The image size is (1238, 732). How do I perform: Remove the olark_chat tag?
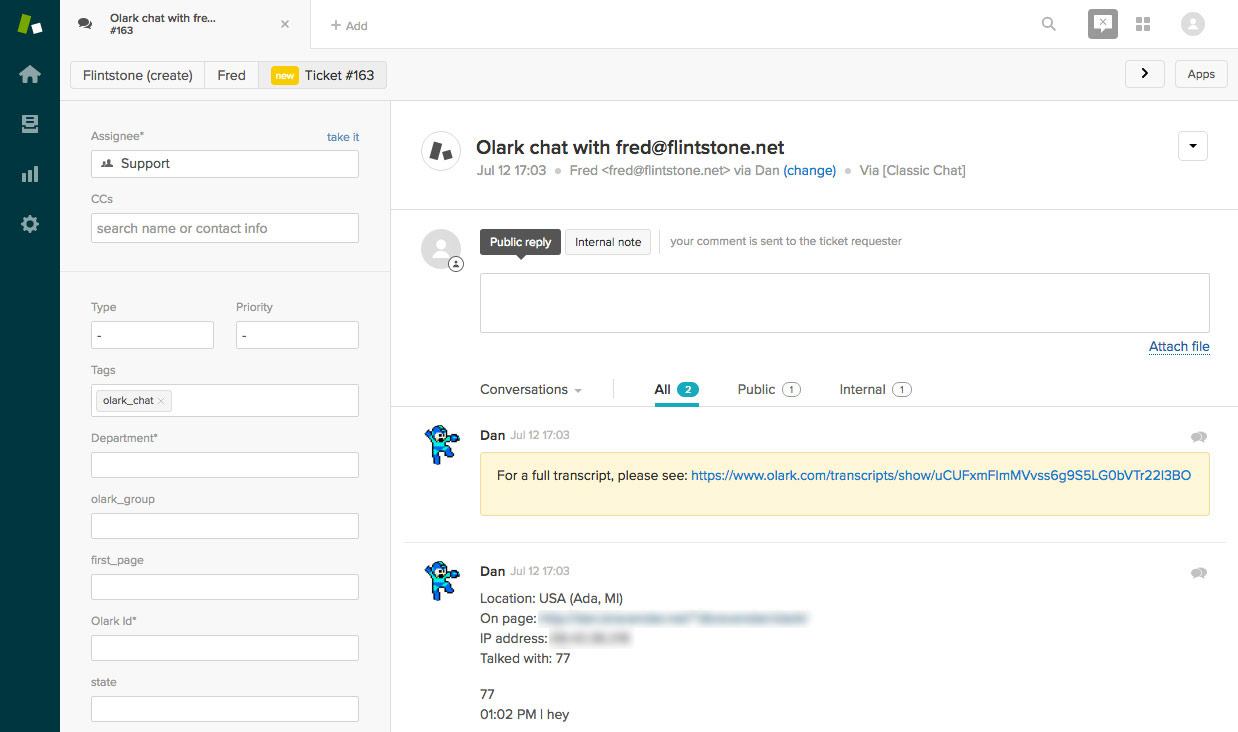[161, 401]
